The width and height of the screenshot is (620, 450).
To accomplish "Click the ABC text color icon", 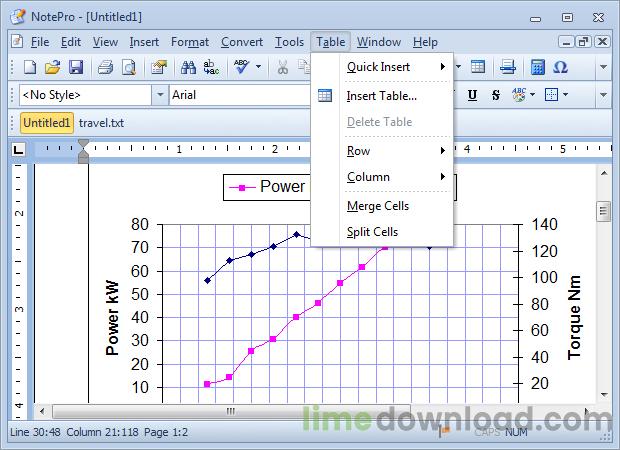I will (x=518, y=95).
